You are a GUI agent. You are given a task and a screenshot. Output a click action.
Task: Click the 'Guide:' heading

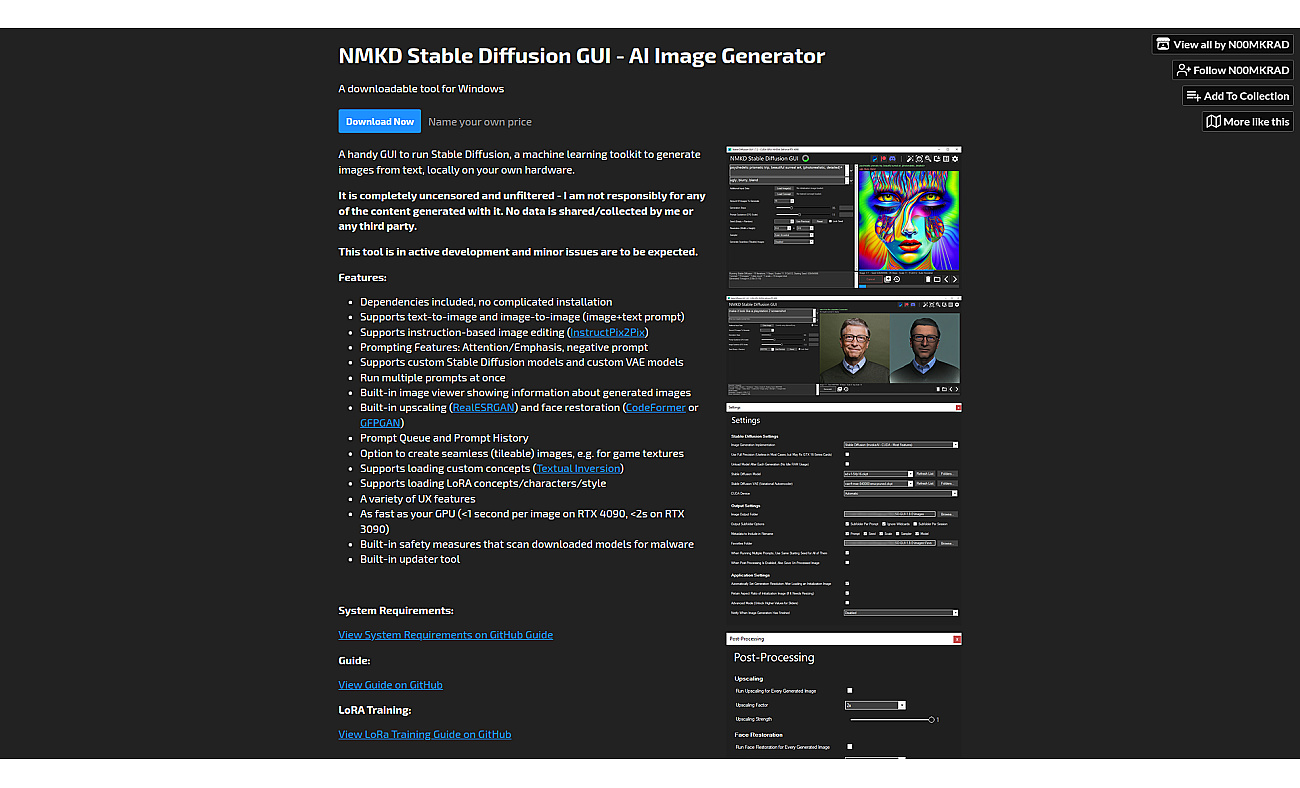(355, 660)
